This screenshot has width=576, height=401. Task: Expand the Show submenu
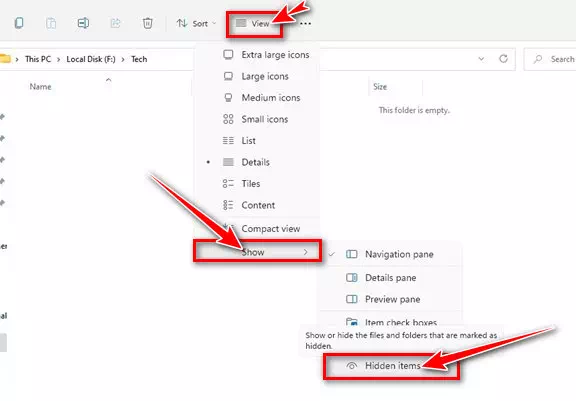tap(258, 252)
